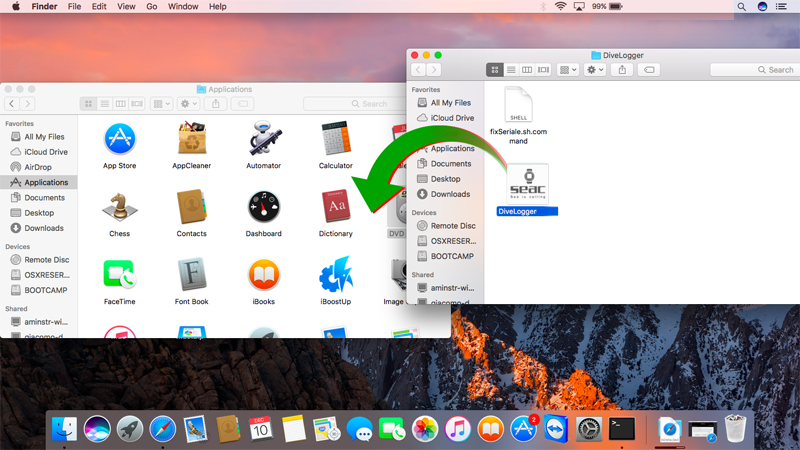Select the DiveLogger seac app icon

click(x=528, y=184)
